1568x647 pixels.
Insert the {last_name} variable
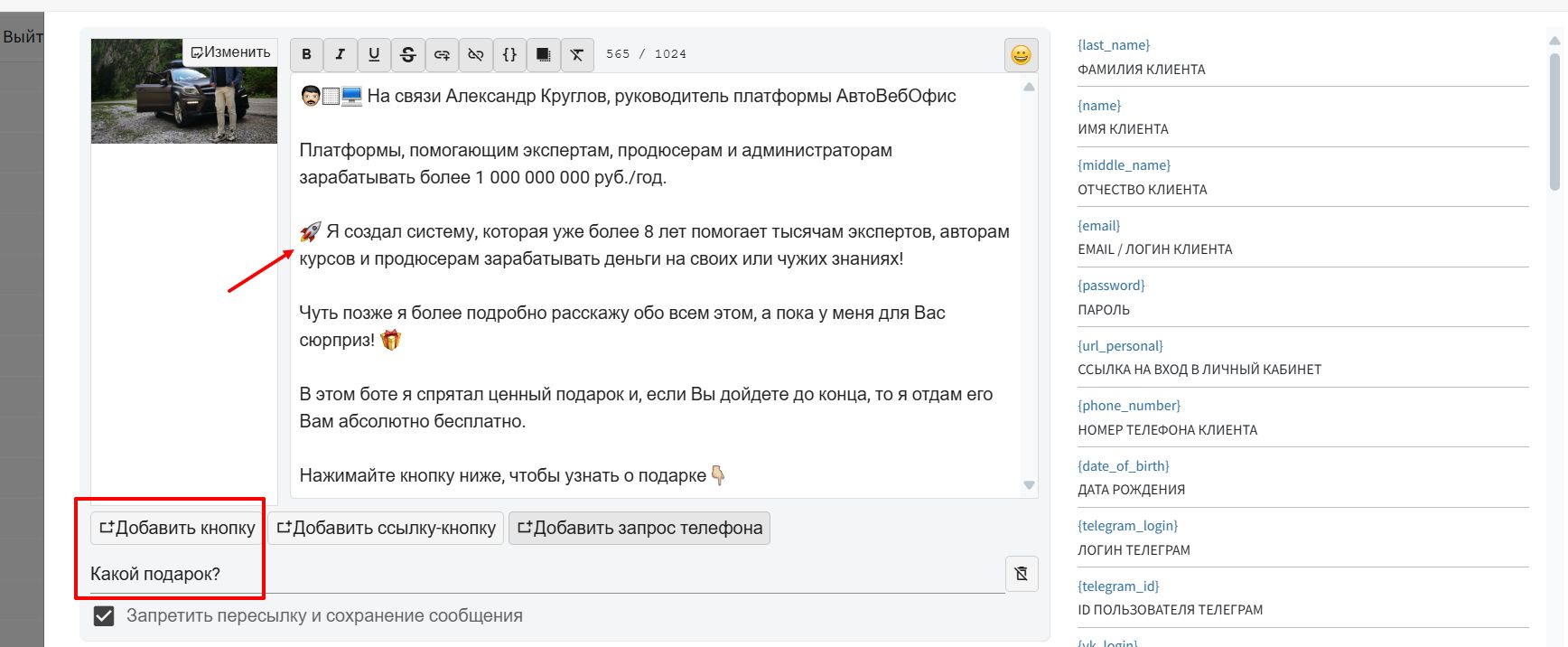(1114, 45)
